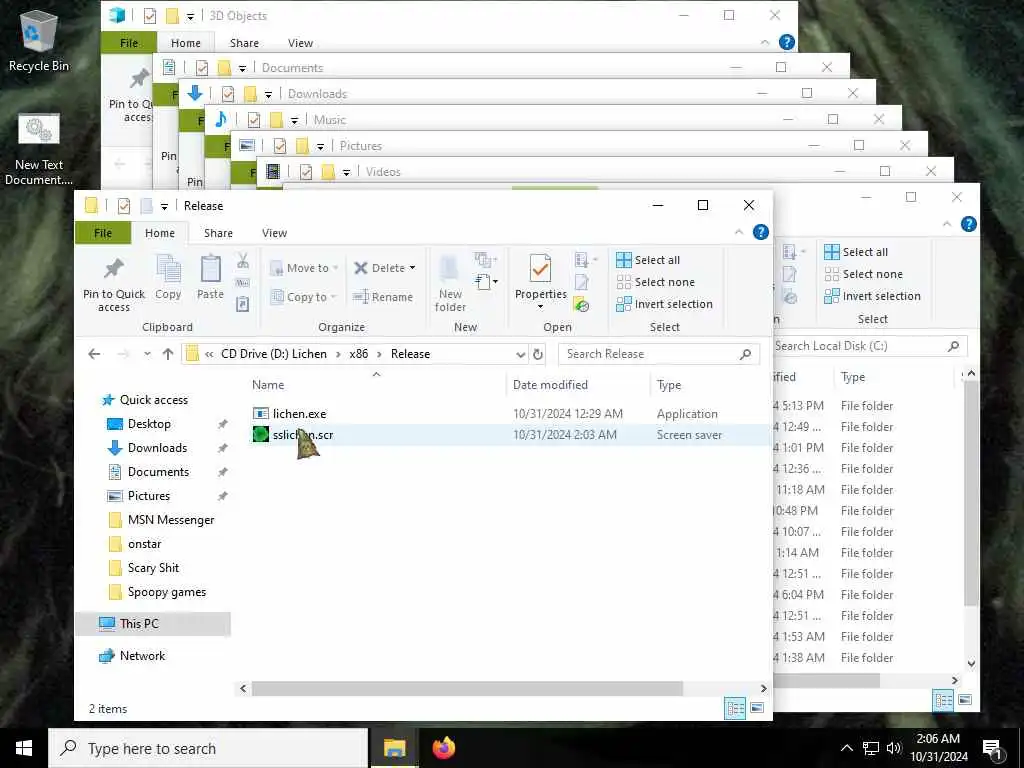Screen dimensions: 1024x768
Task: Open Firefox from the taskbar
Action: [443, 748]
